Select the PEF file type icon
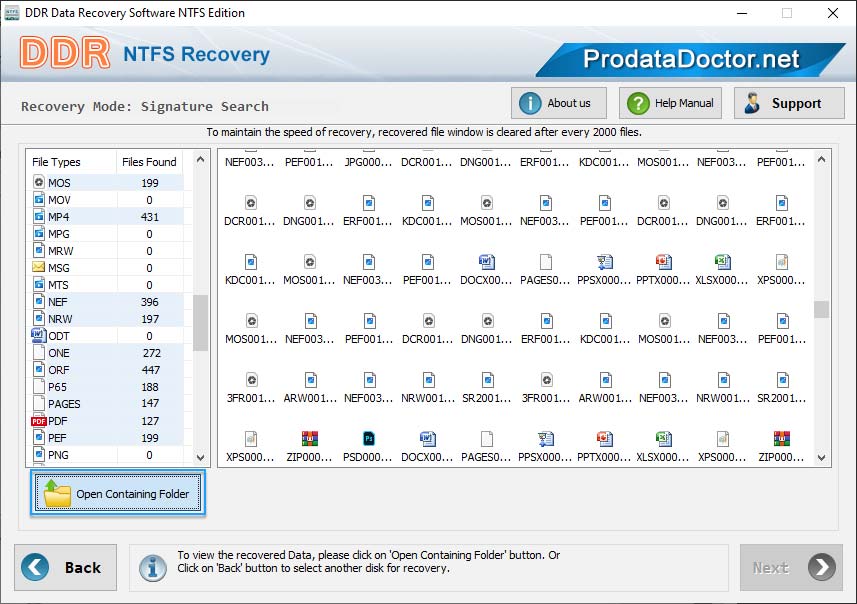Image resolution: width=857 pixels, height=604 pixels. pos(39,437)
